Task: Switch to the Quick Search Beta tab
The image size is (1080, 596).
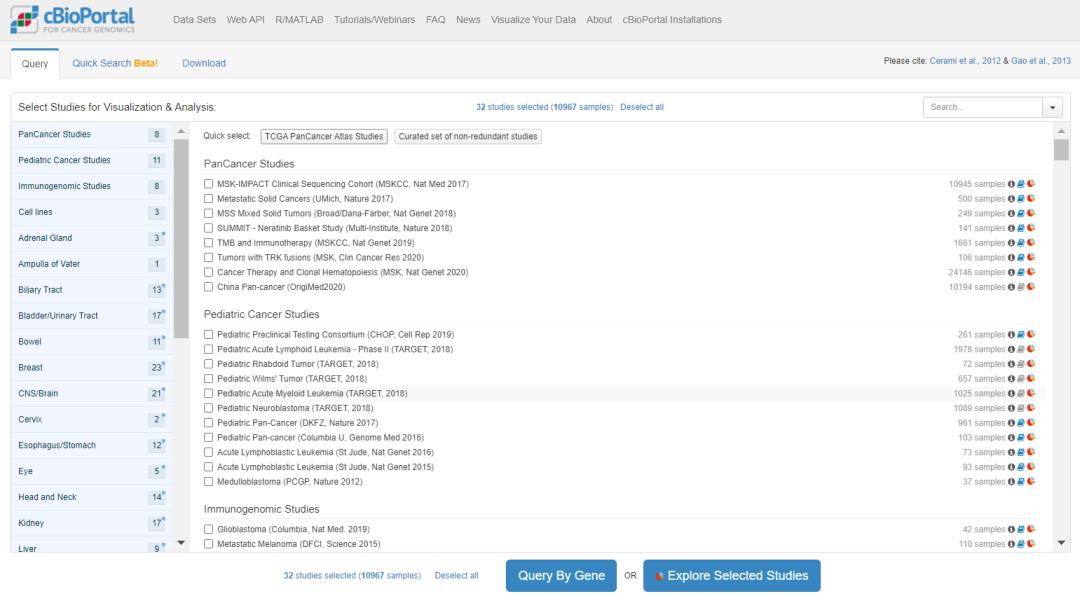Action: tap(115, 63)
